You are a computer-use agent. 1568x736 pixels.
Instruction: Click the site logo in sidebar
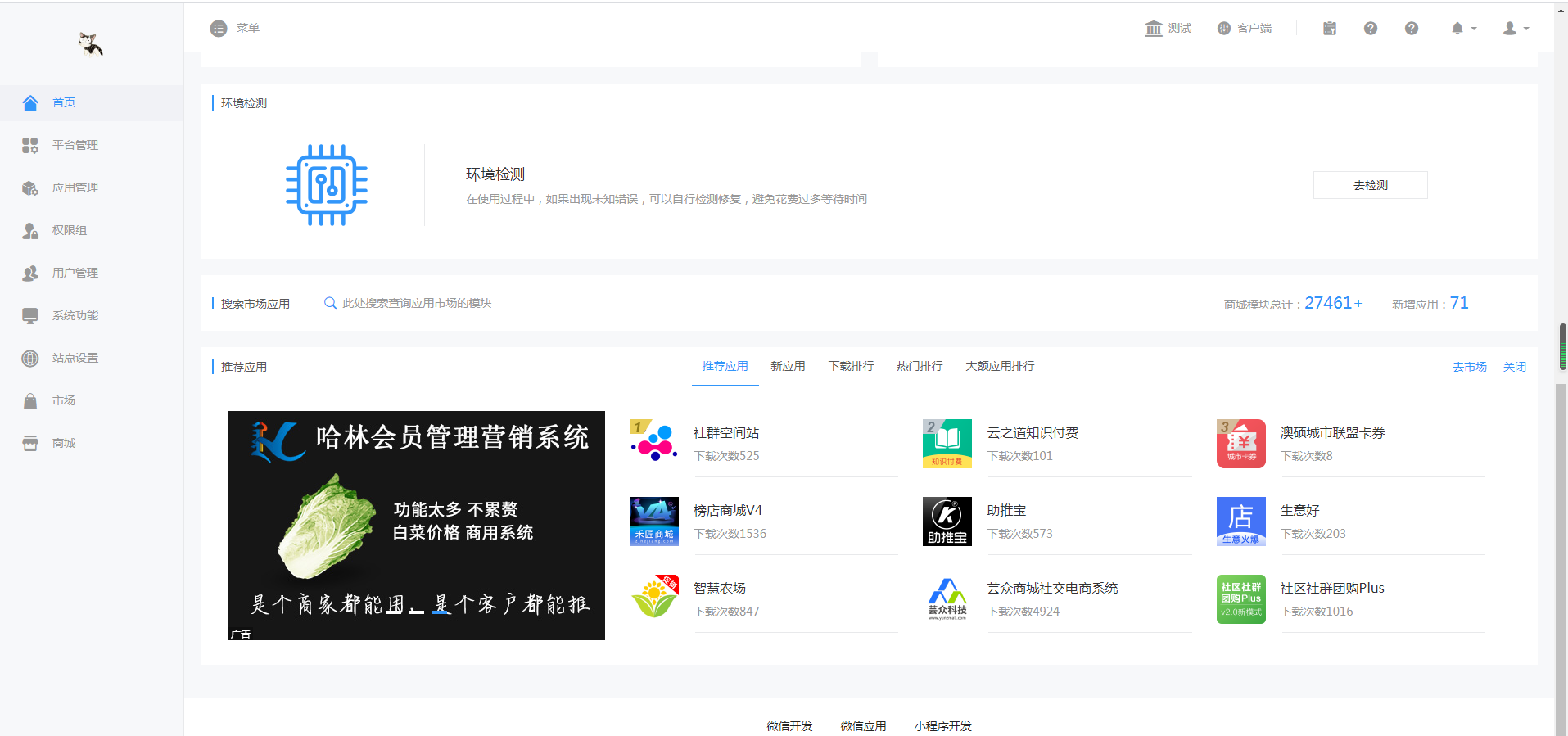coord(91,44)
